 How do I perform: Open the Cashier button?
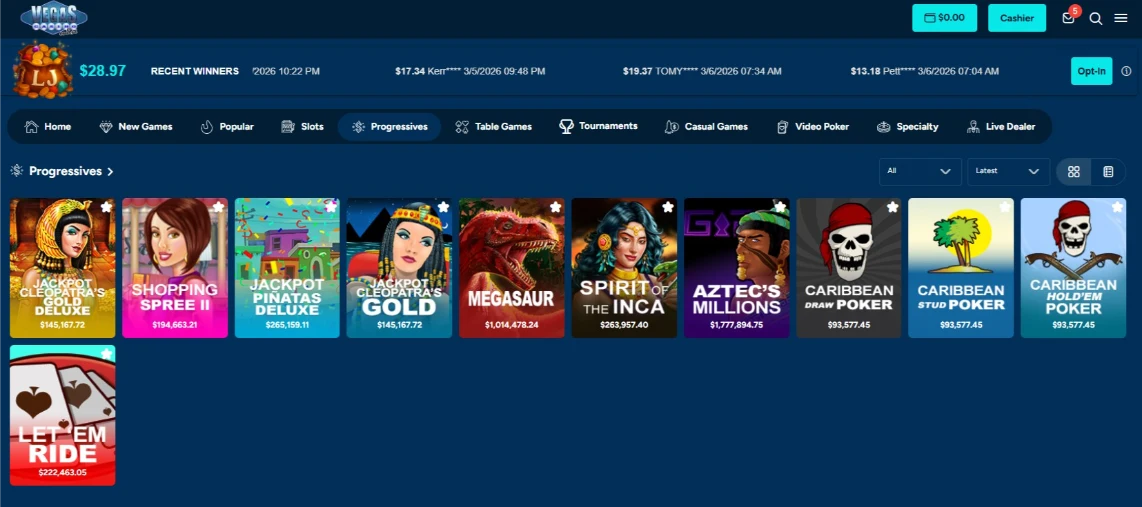[1017, 18]
